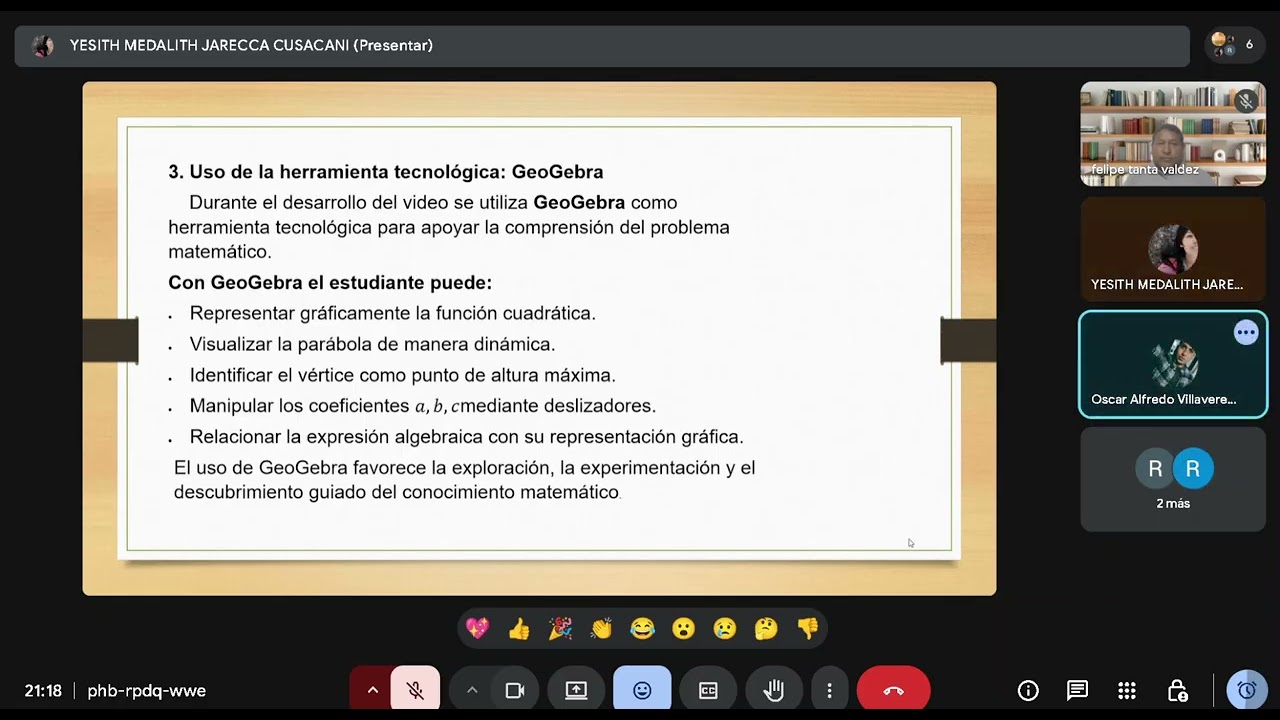Send the sparkling heart reaction
Viewport: 1280px width, 720px height.
click(478, 628)
